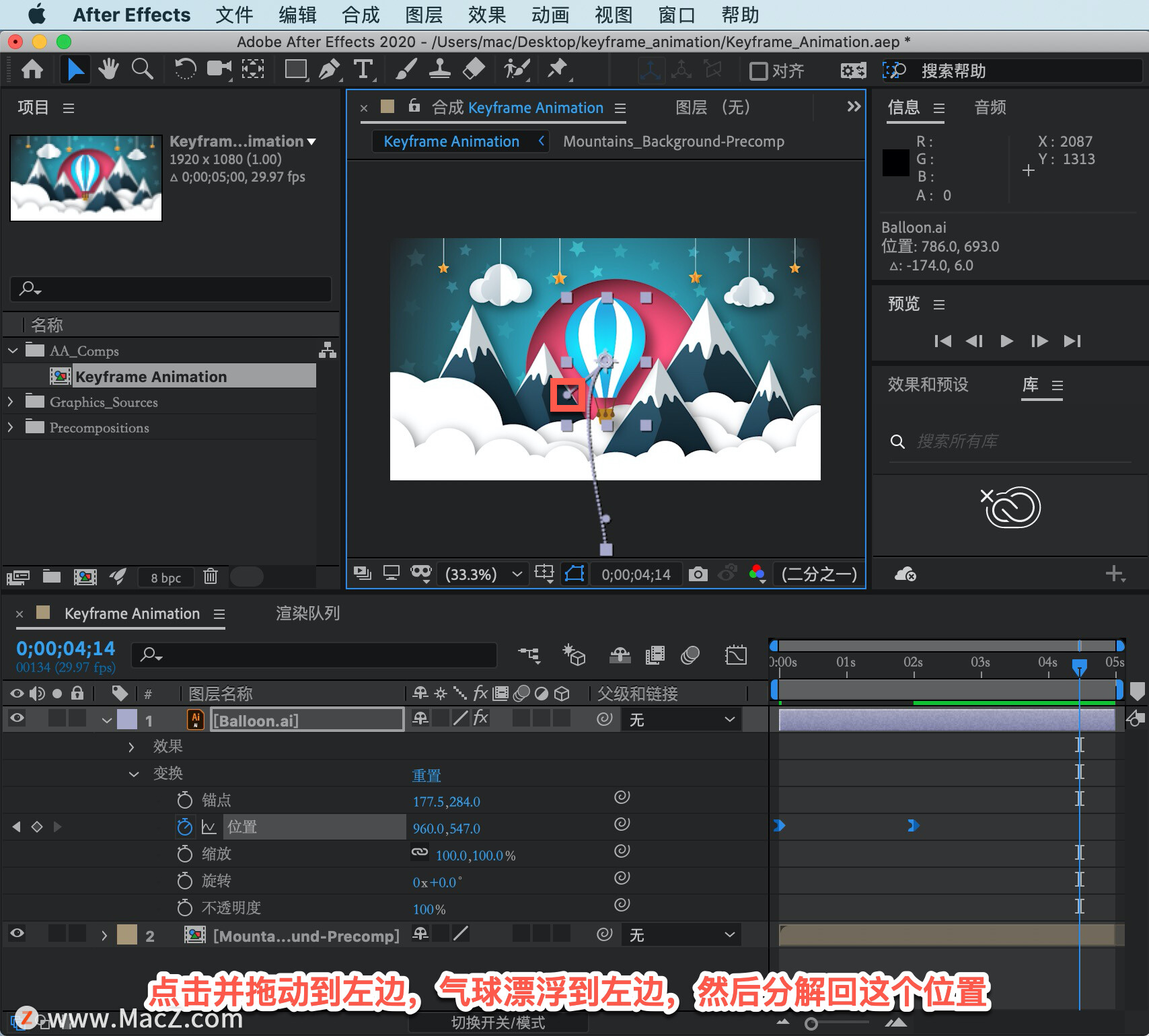The width and height of the screenshot is (1149, 1036).
Task: Collapse the 变换 transform group
Action: click(134, 774)
